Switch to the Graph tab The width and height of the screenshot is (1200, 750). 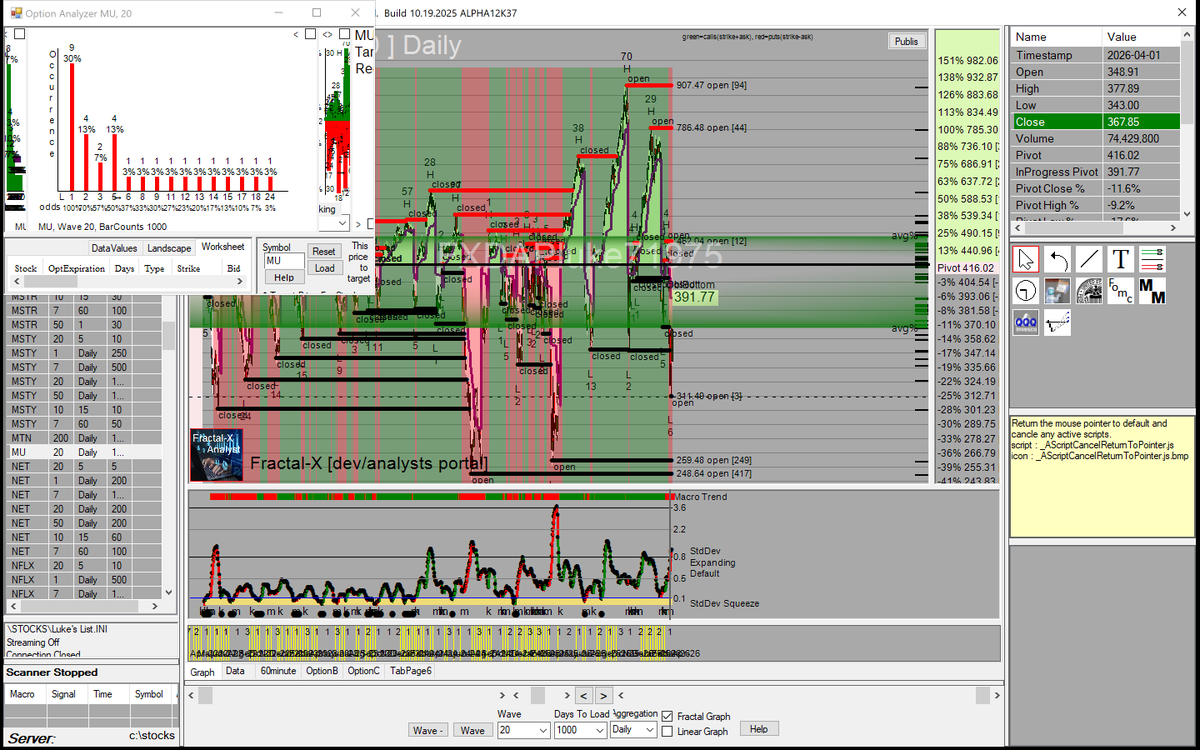(203, 672)
